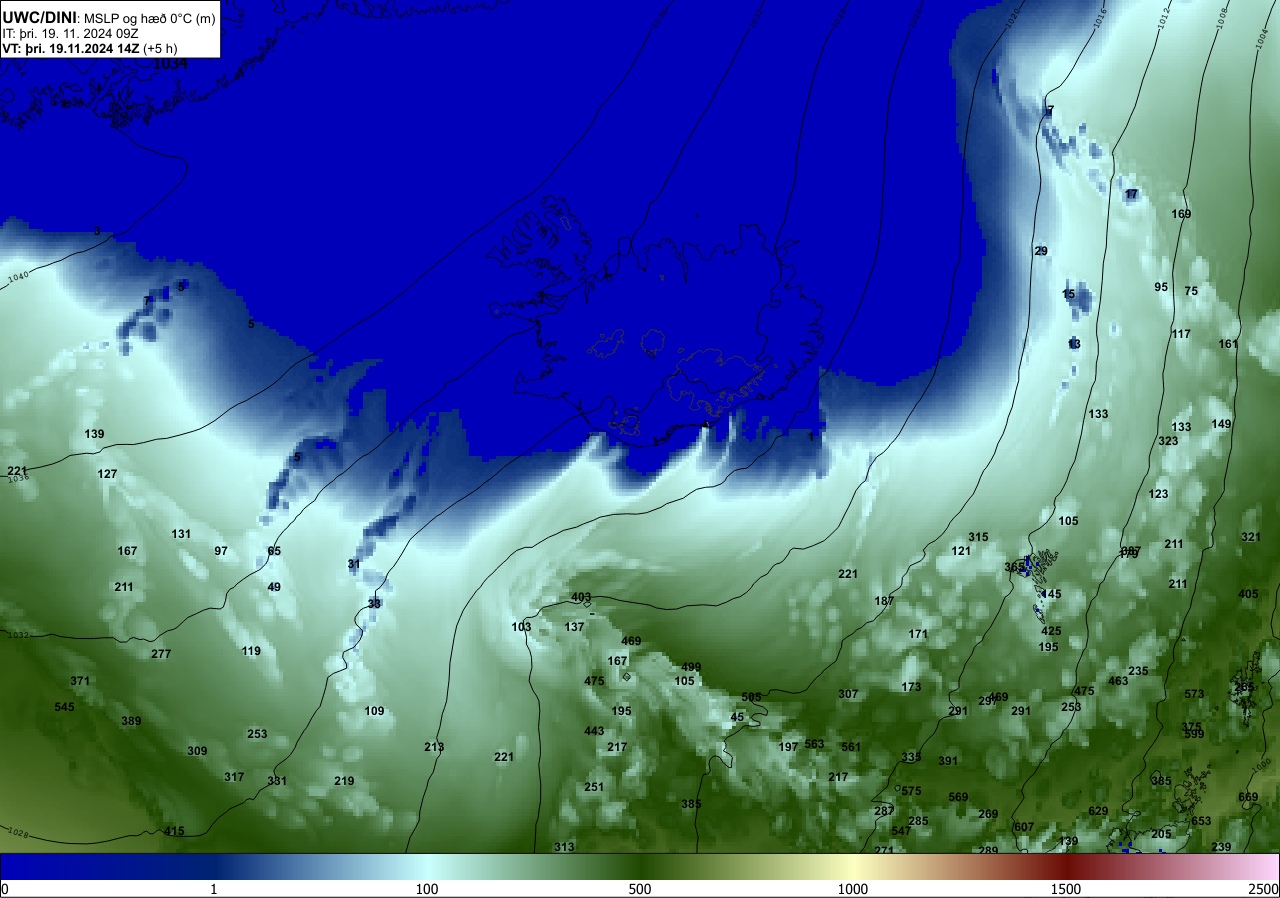Click the map value 563
This screenshot has height=898, width=1280.
(x=814, y=744)
